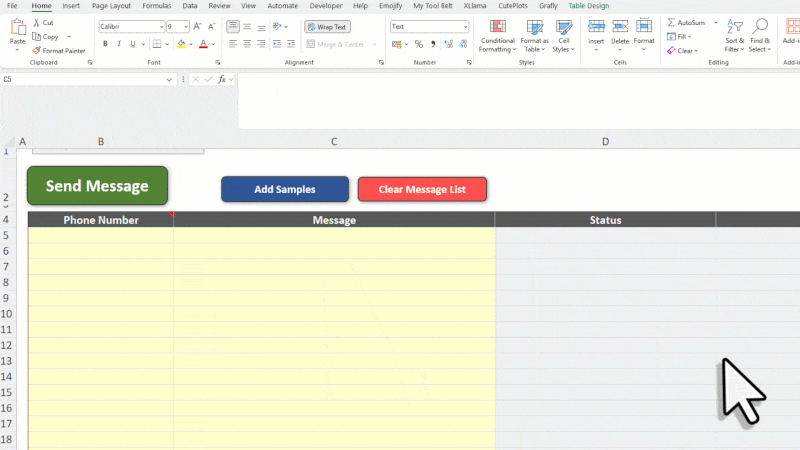Open the font name Calibri dropdown
This screenshot has width=800, height=450.
click(161, 27)
